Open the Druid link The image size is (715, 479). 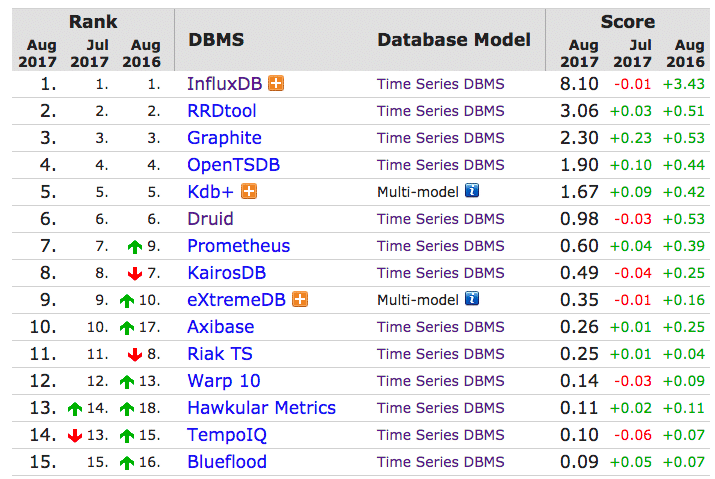[210, 219]
